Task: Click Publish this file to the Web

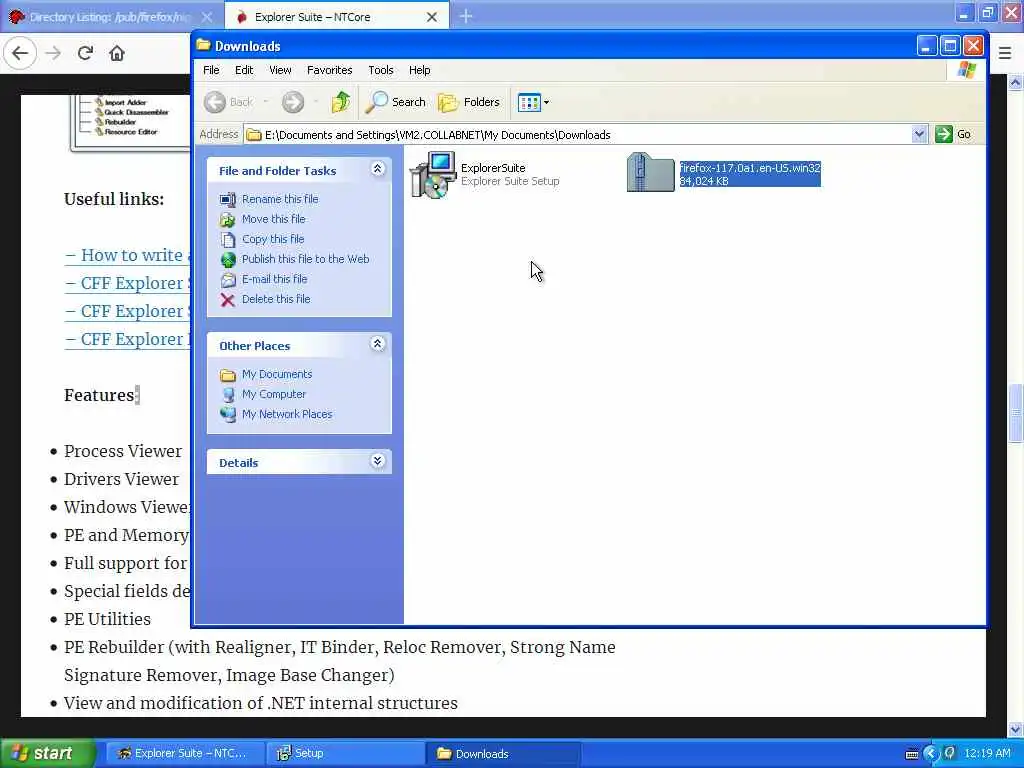Action: coord(306,259)
